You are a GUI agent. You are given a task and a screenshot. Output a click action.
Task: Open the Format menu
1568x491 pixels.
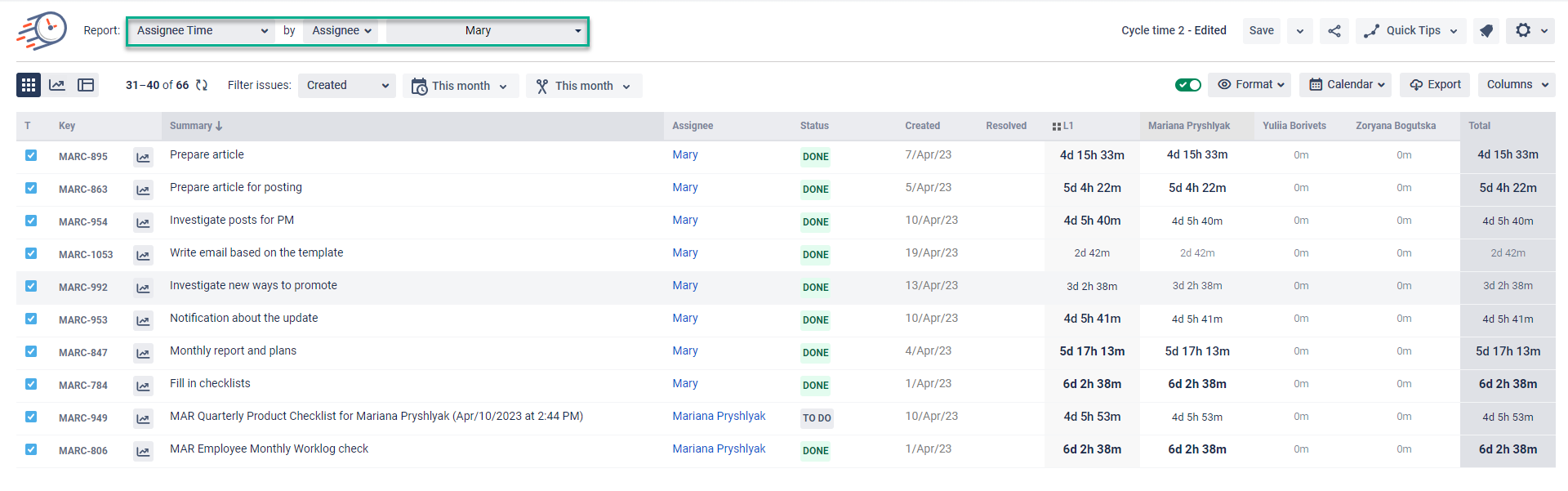pos(1251,85)
